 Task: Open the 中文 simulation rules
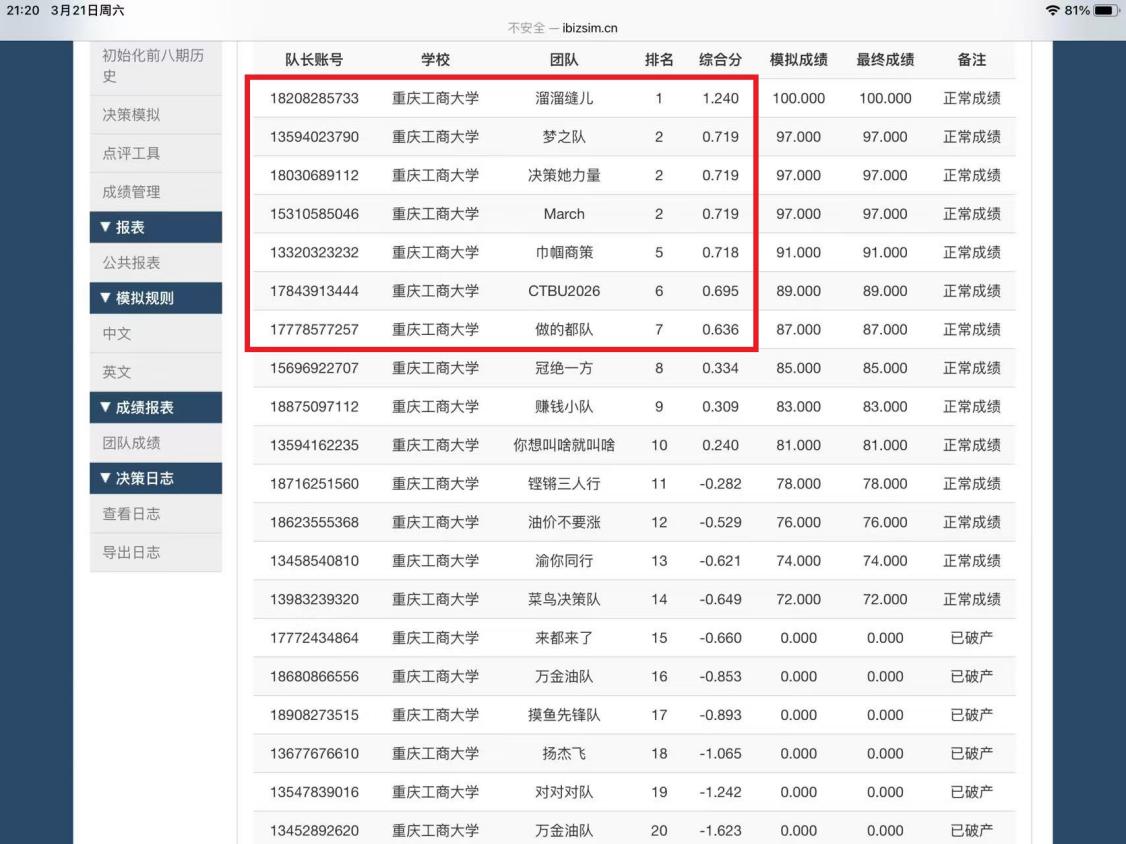[x=117, y=334]
